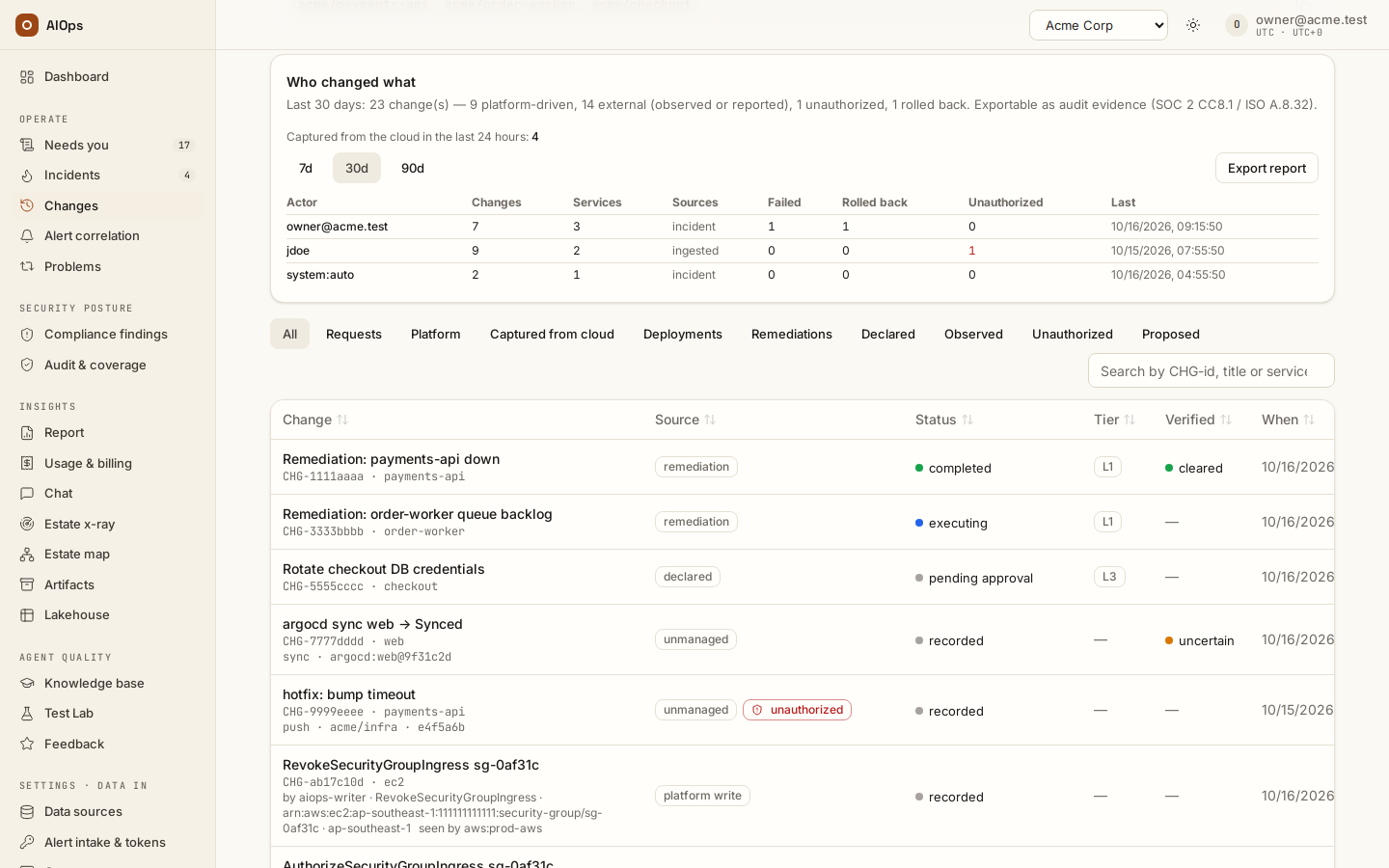Select the jdoe actor row
This screenshot has width=1389, height=868.
point(803,251)
